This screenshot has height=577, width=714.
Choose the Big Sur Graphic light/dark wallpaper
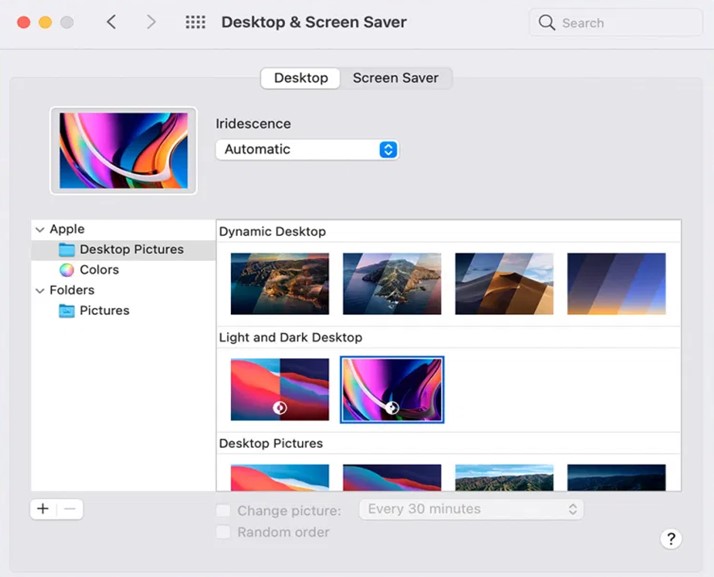[280, 389]
